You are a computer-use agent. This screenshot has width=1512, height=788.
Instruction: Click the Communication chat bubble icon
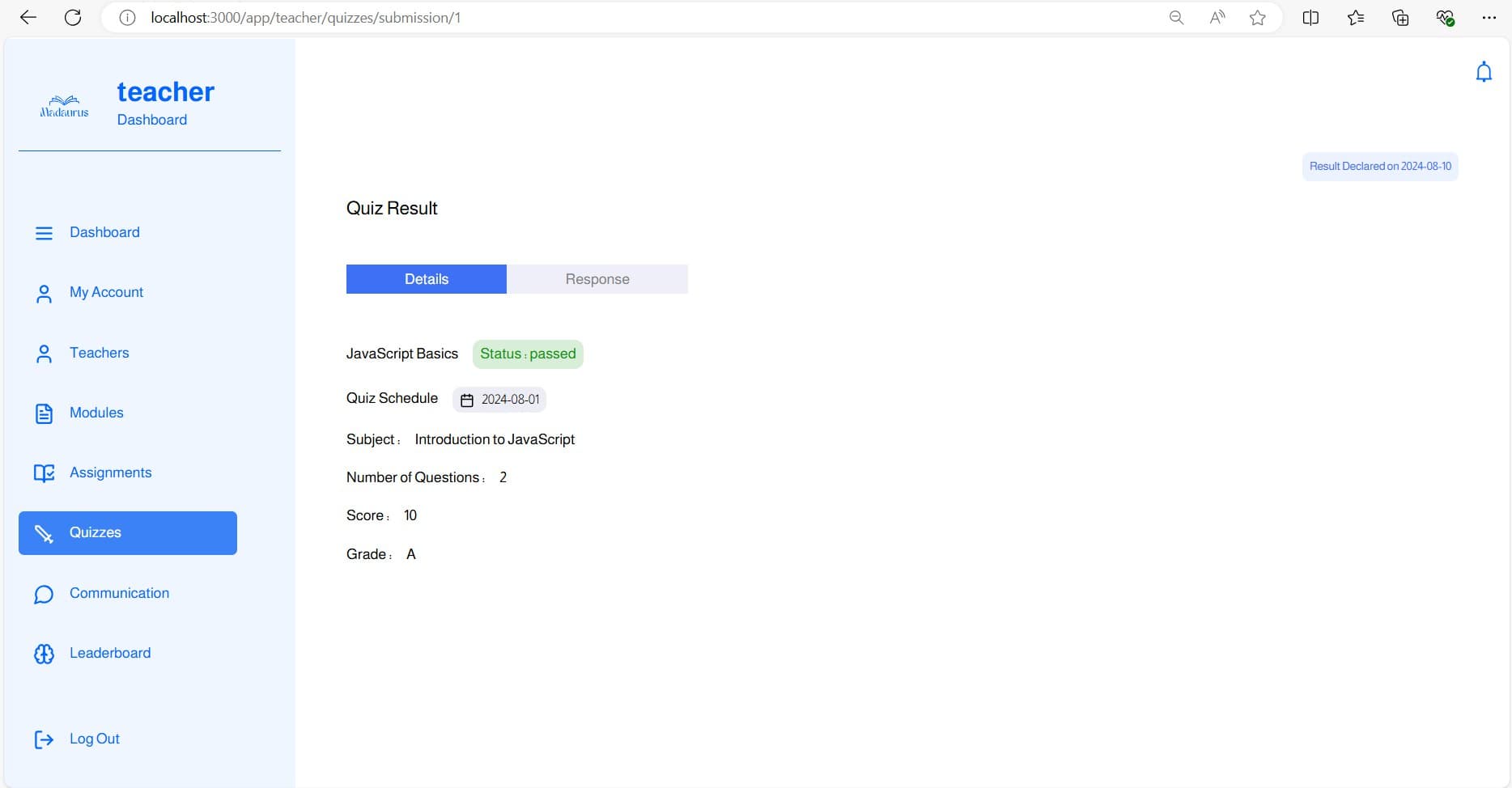coord(44,594)
